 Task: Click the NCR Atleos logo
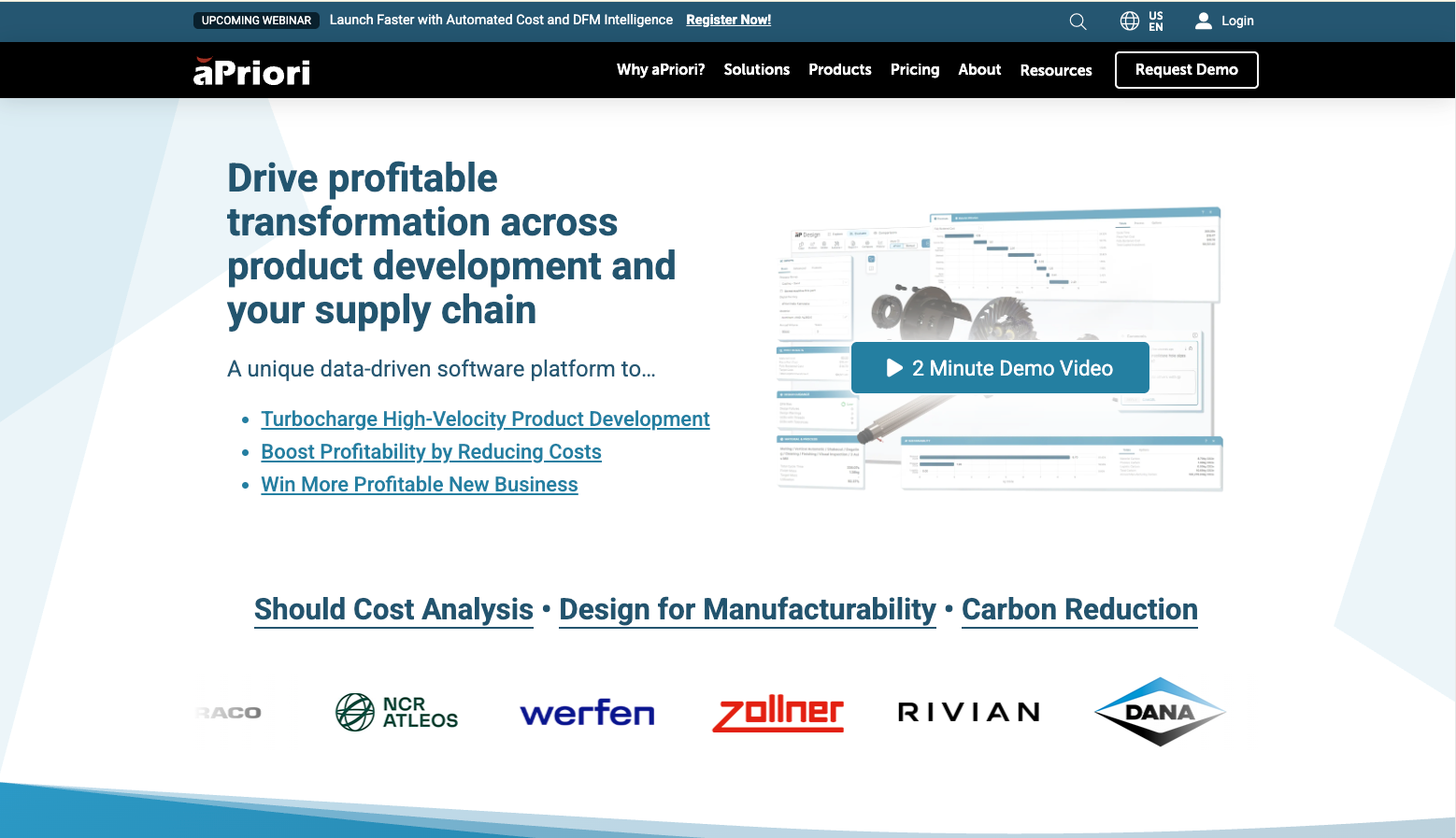(396, 712)
